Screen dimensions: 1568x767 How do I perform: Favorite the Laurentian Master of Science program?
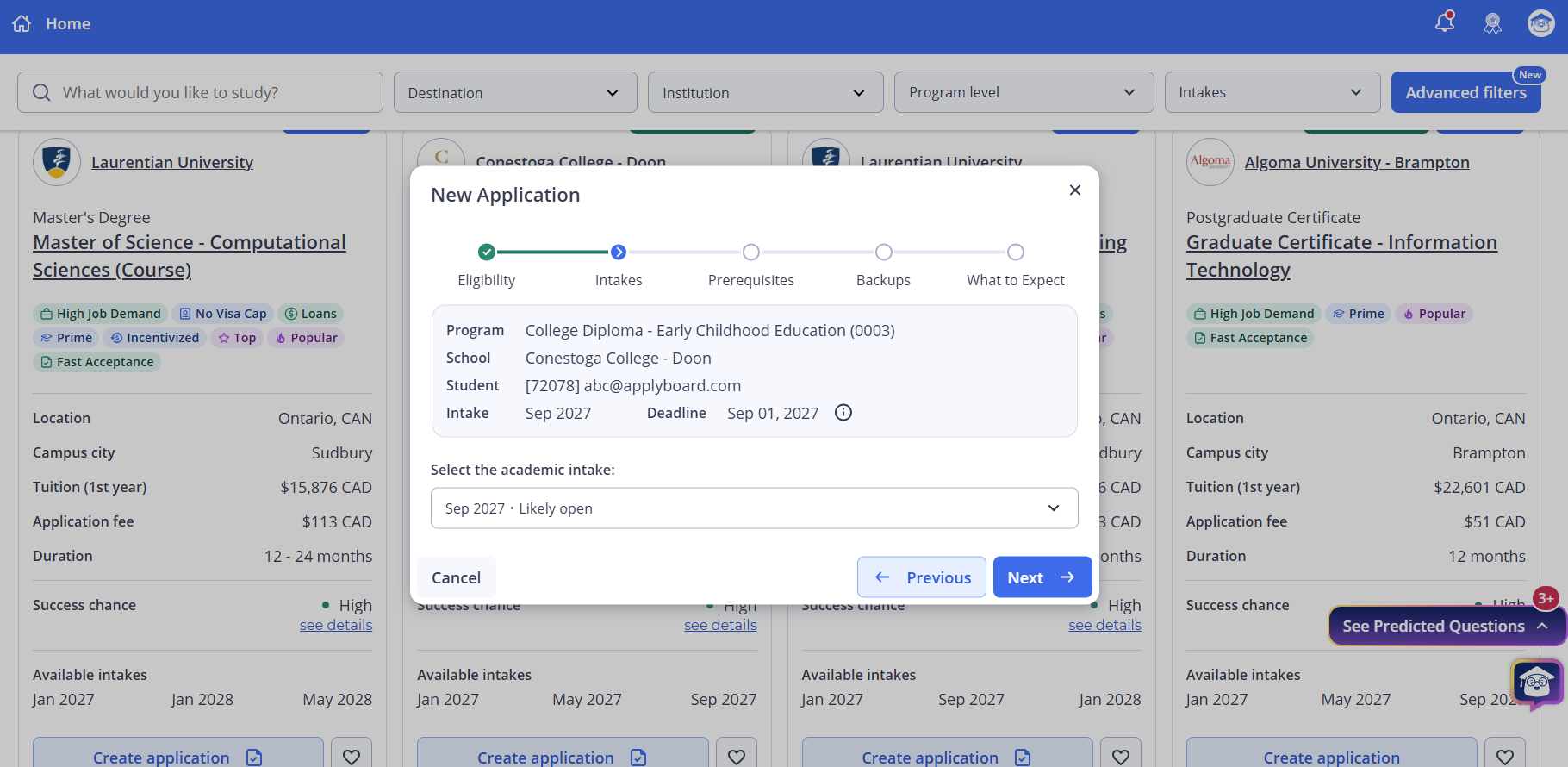[352, 756]
